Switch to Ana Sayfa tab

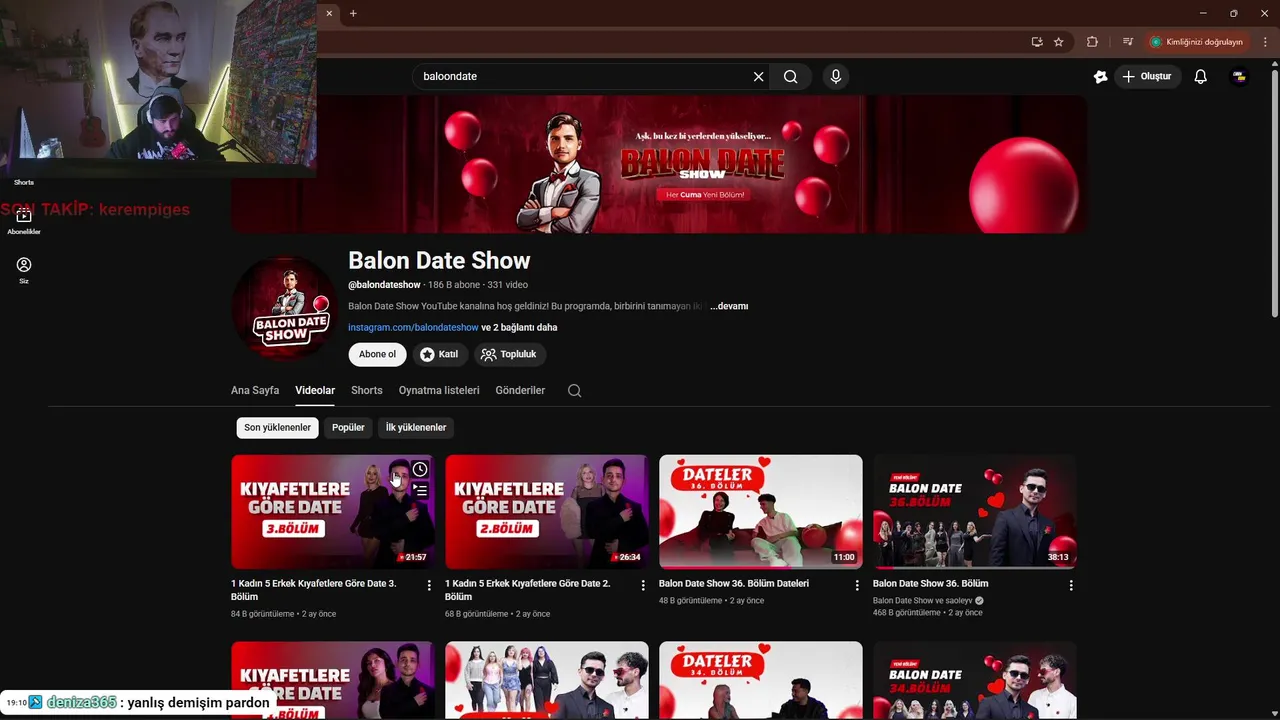tap(255, 390)
